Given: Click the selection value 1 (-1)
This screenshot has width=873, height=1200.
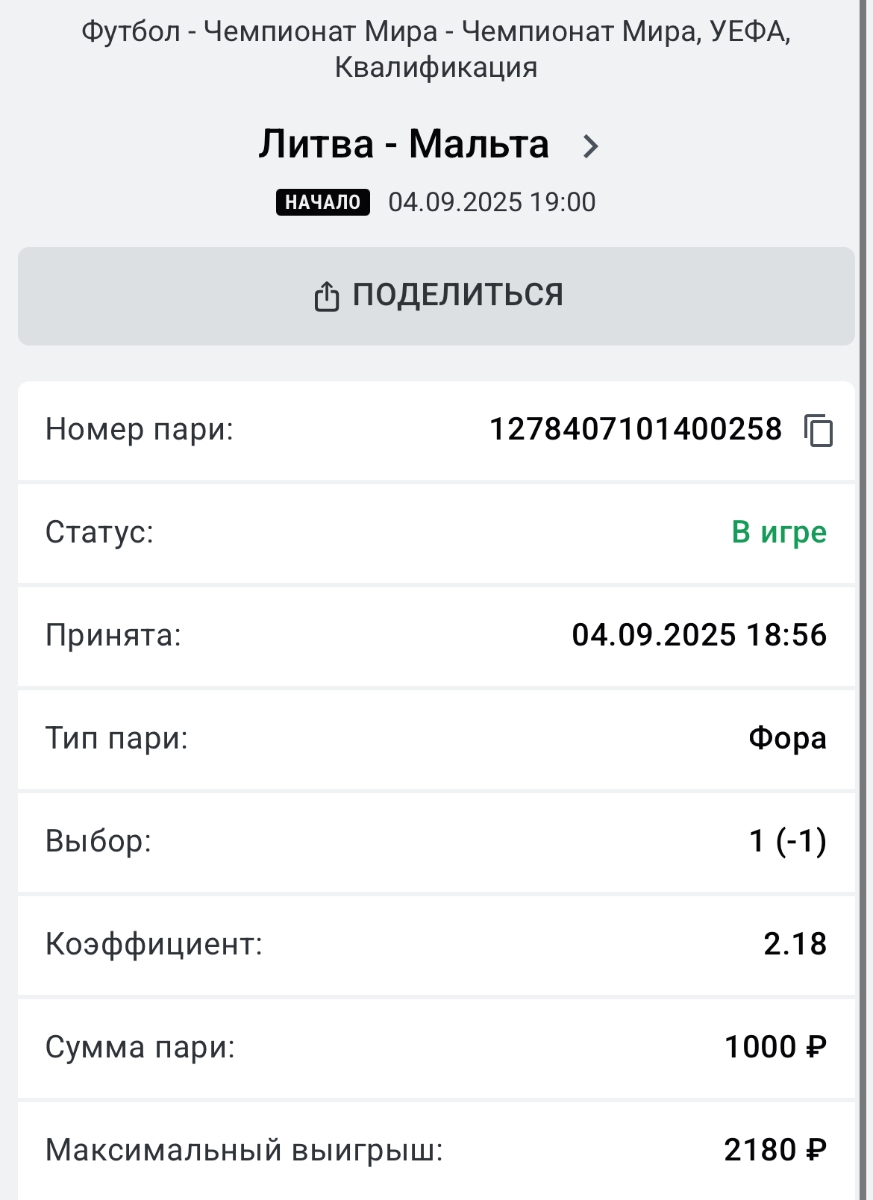Looking at the screenshot, I should (788, 842).
